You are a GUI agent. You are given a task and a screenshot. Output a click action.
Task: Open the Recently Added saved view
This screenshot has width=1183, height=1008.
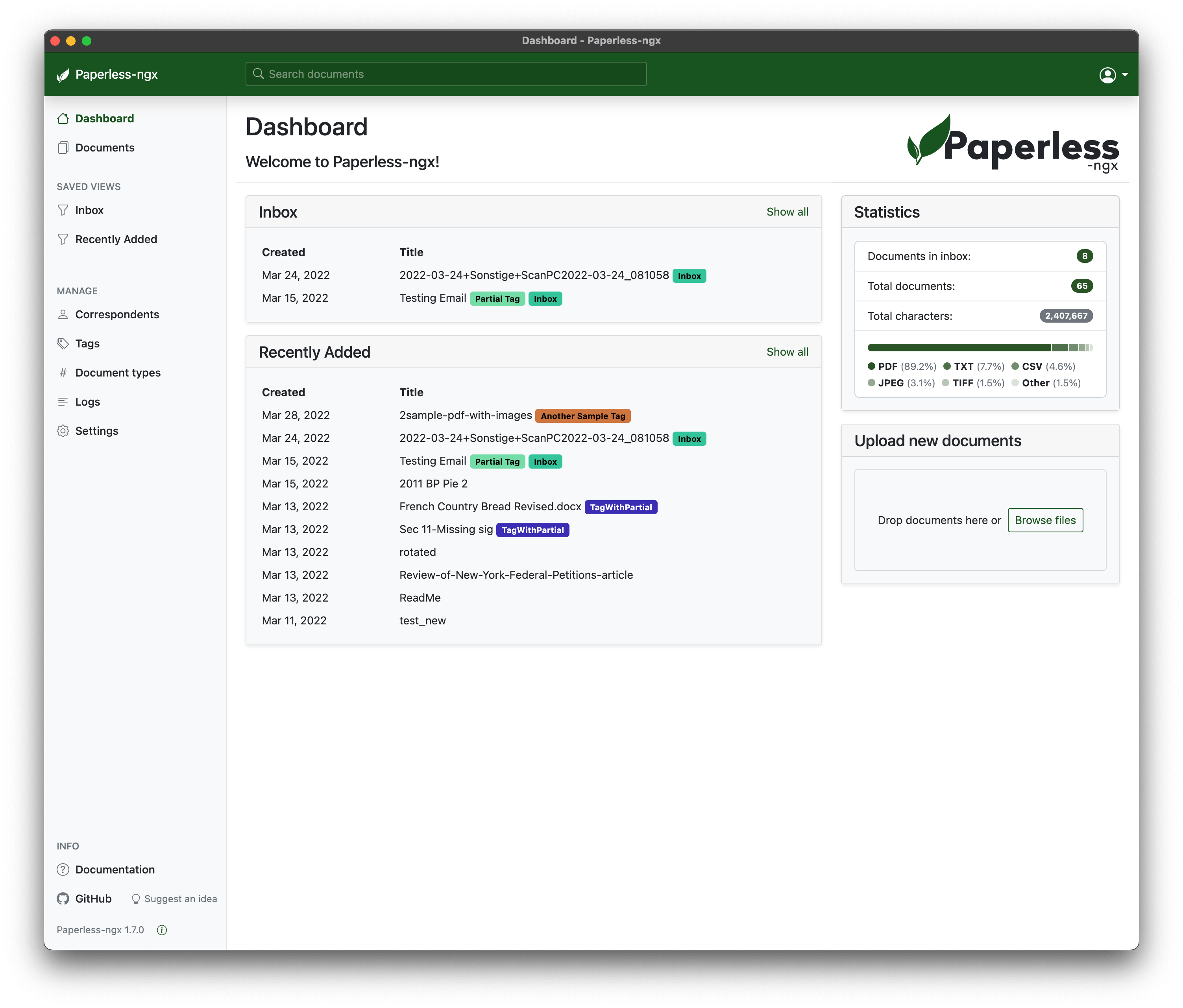point(116,239)
